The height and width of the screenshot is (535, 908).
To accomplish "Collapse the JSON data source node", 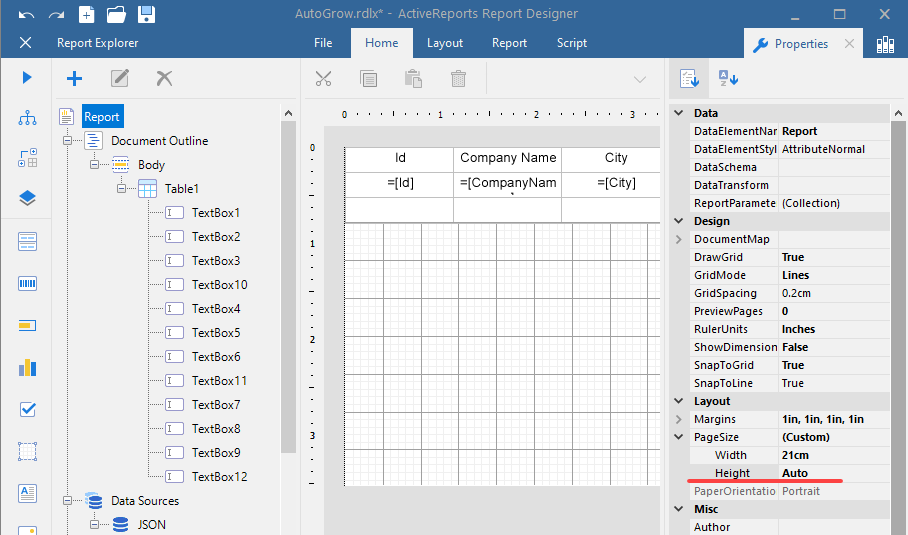I will tap(94, 525).
